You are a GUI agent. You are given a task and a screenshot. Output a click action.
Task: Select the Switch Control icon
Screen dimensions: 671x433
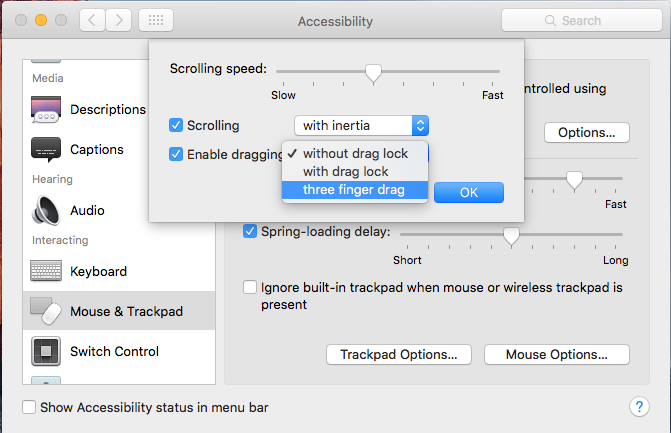46,351
